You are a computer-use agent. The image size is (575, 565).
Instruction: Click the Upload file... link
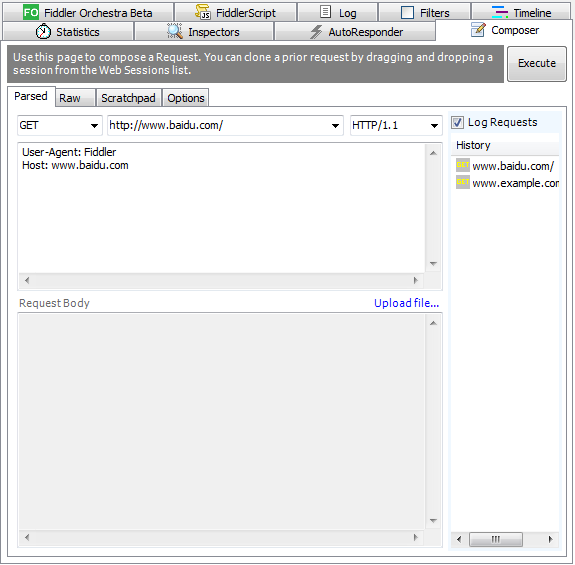tap(406, 303)
